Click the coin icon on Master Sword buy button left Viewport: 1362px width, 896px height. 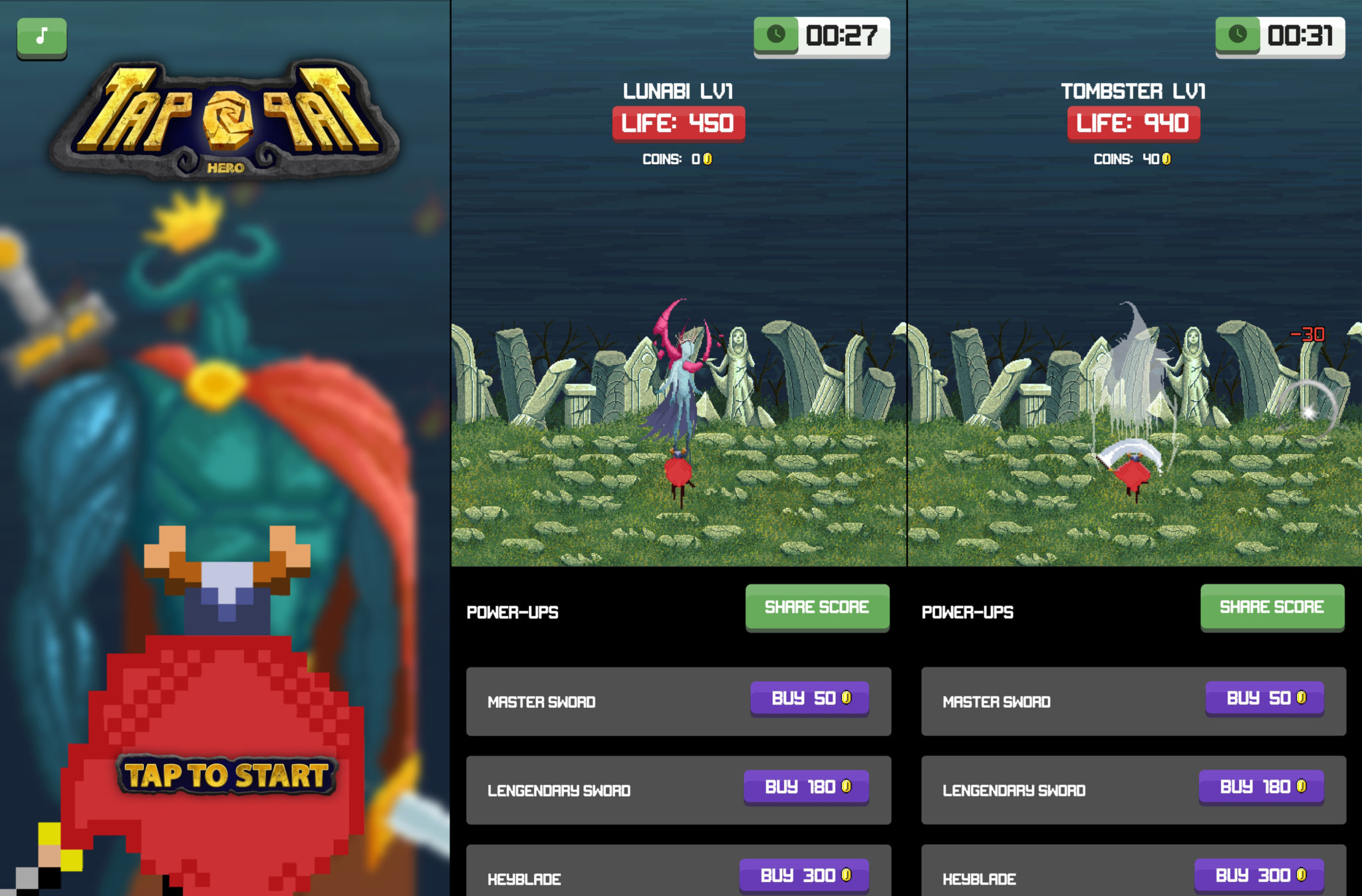point(854,698)
